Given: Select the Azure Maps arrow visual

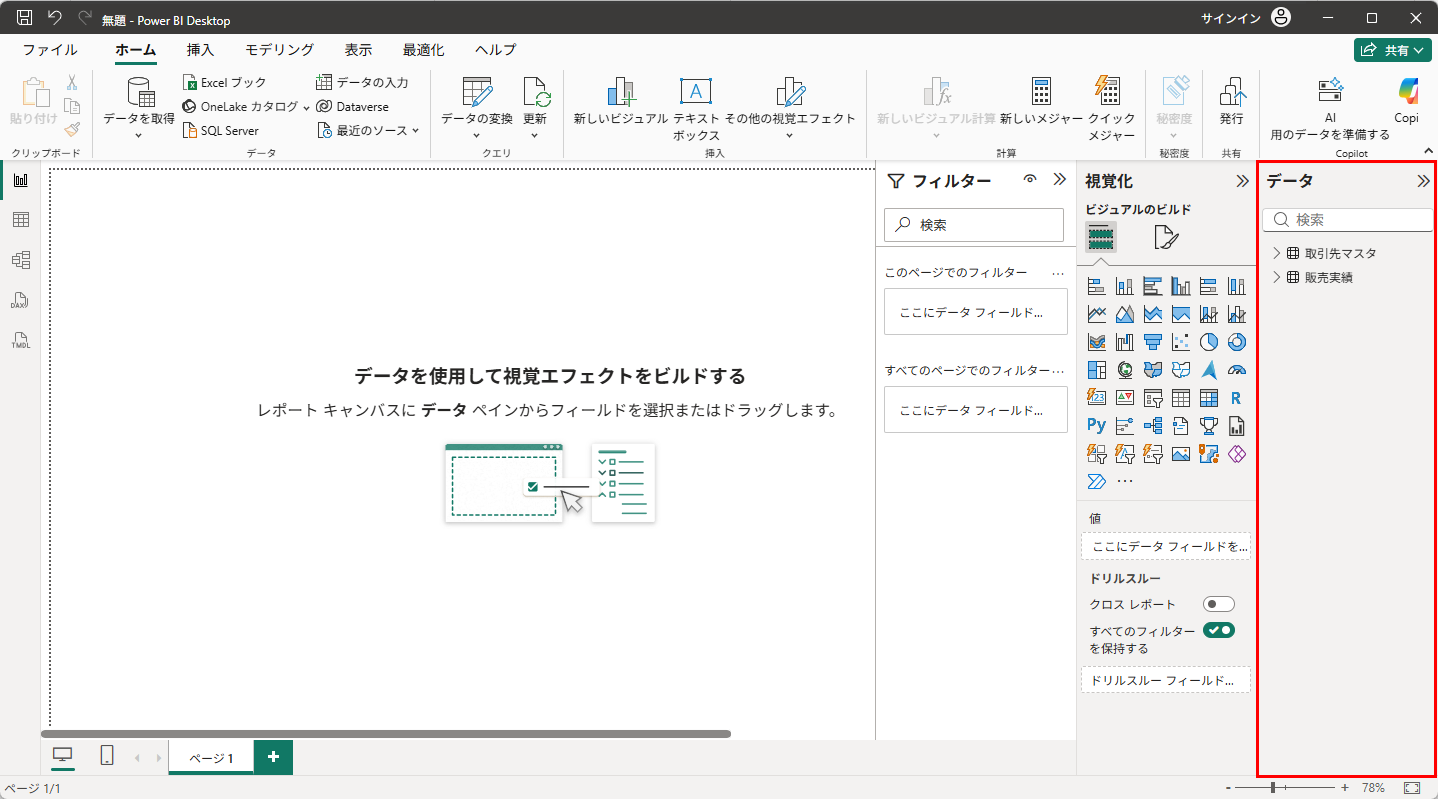Looking at the screenshot, I should pos(1209,370).
